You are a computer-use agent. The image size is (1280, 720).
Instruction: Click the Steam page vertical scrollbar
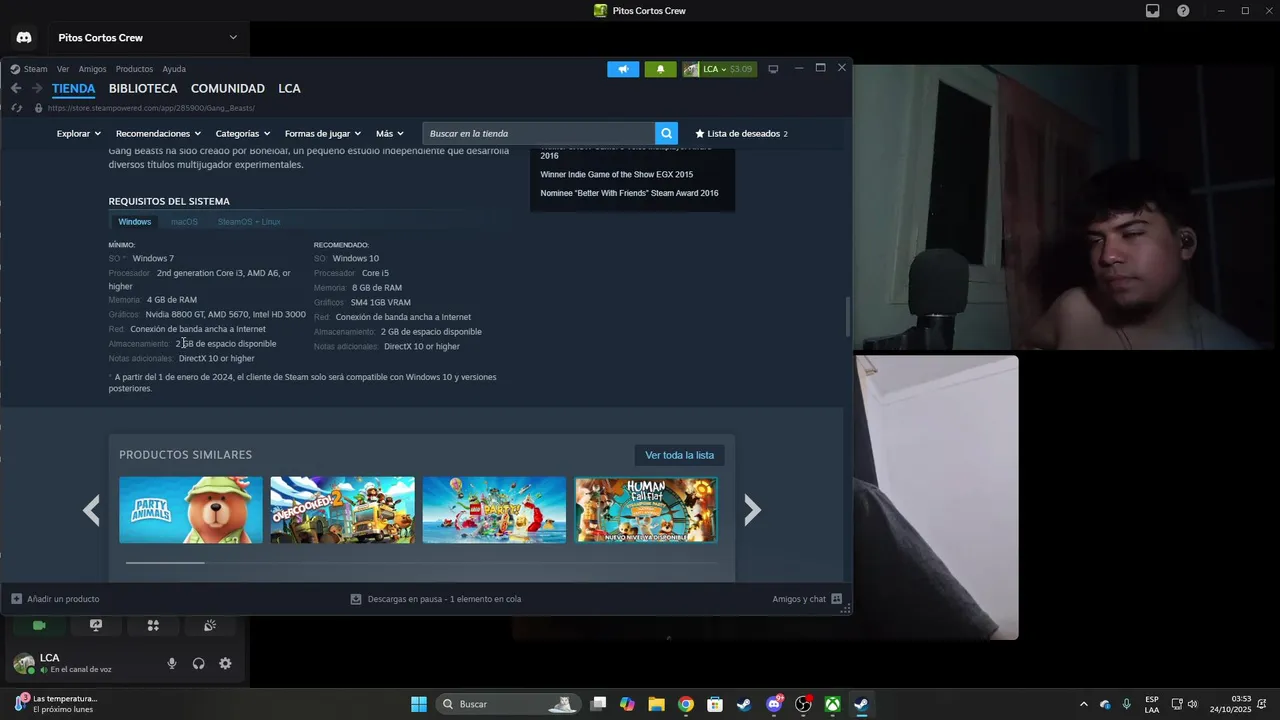pos(847,317)
